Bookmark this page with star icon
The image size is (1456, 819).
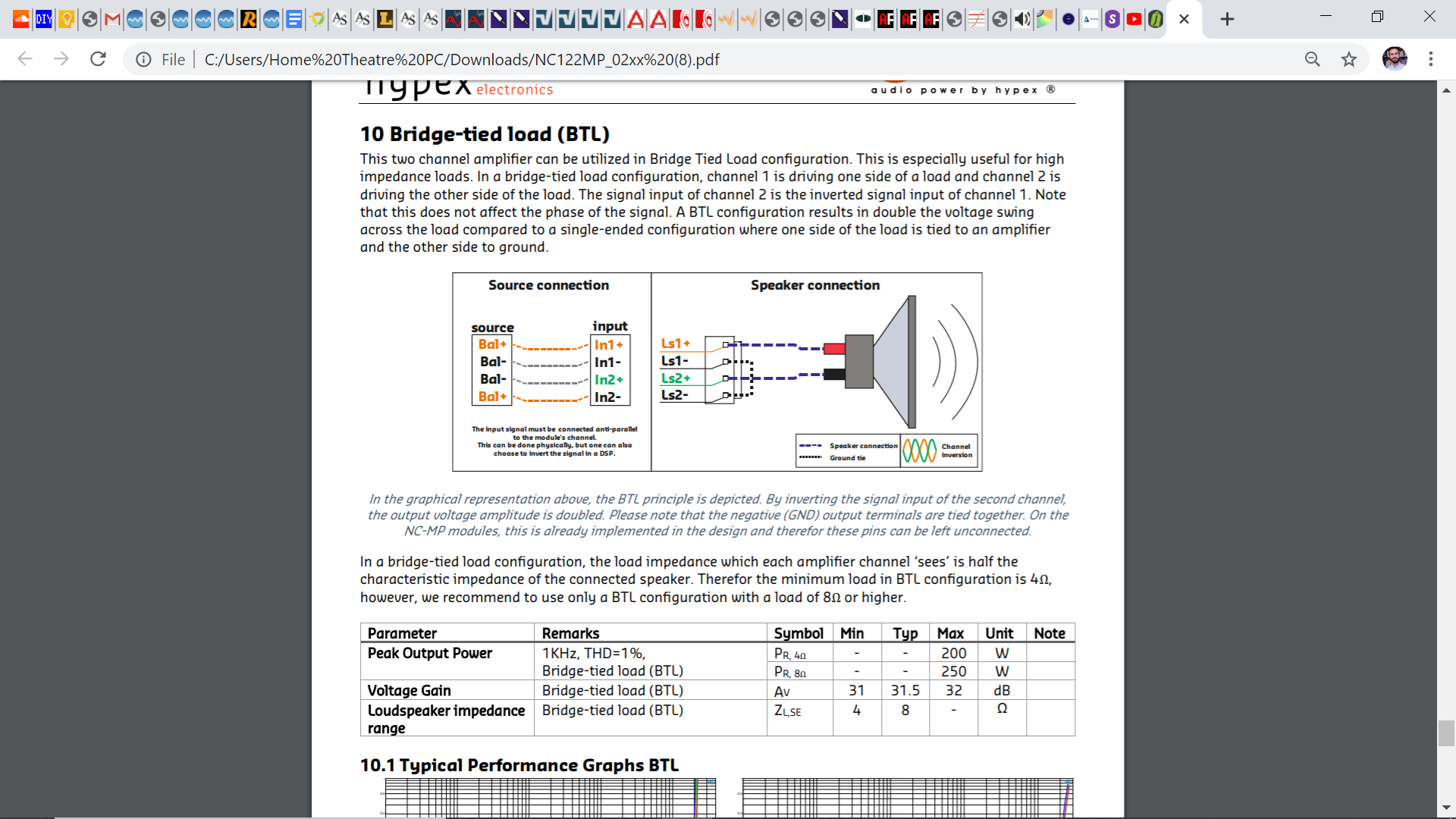(x=1348, y=59)
